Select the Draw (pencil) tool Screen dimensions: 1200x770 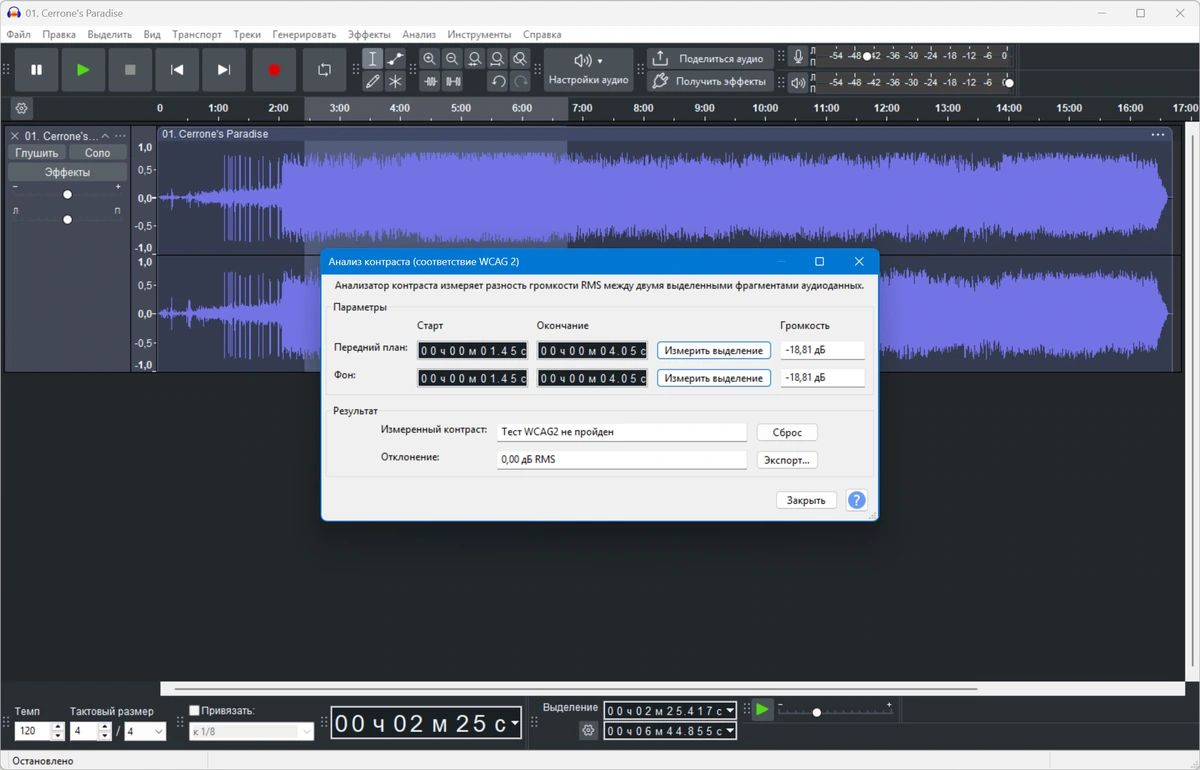(x=372, y=82)
